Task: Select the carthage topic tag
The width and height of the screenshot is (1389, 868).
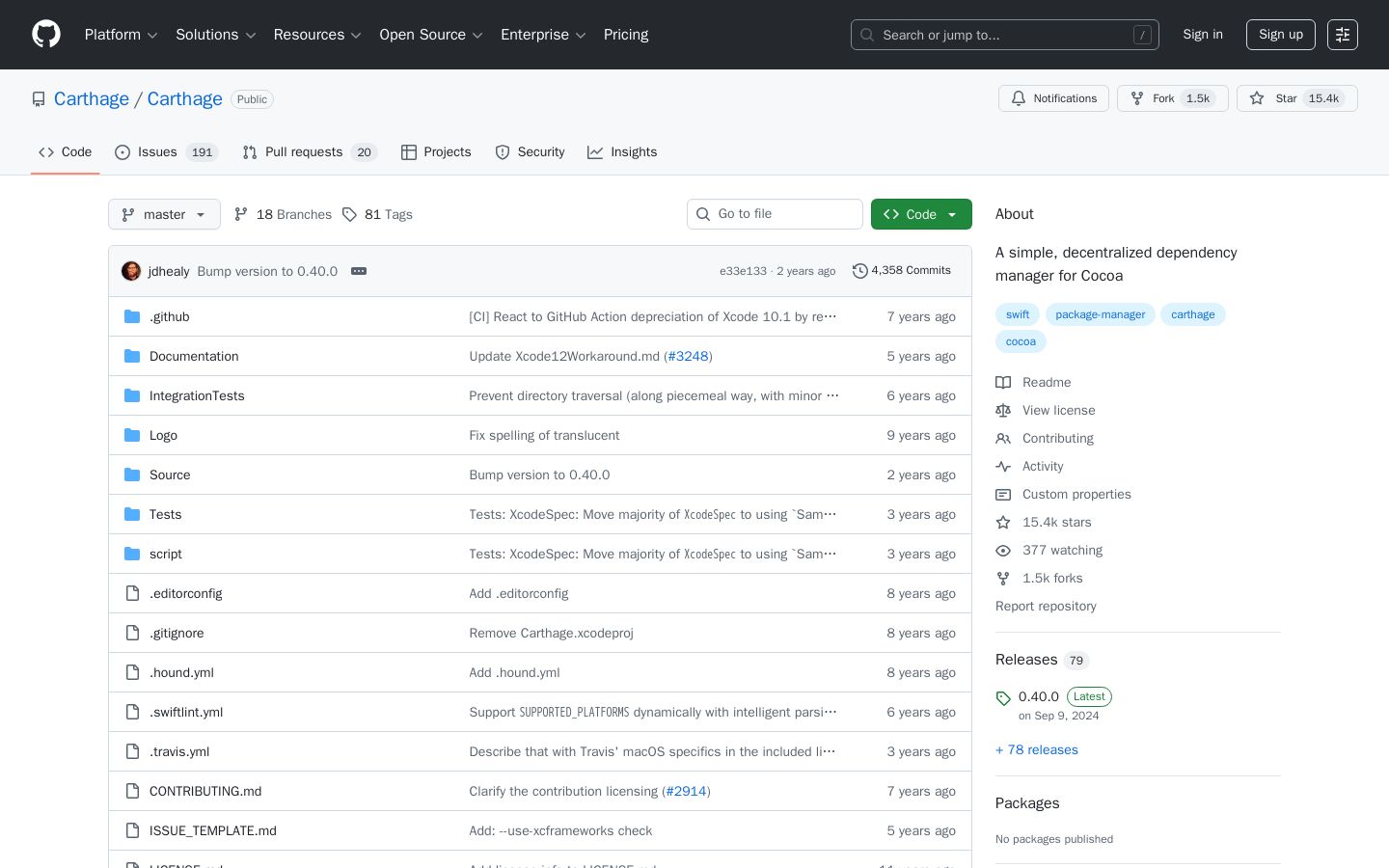Action: [x=1193, y=314]
